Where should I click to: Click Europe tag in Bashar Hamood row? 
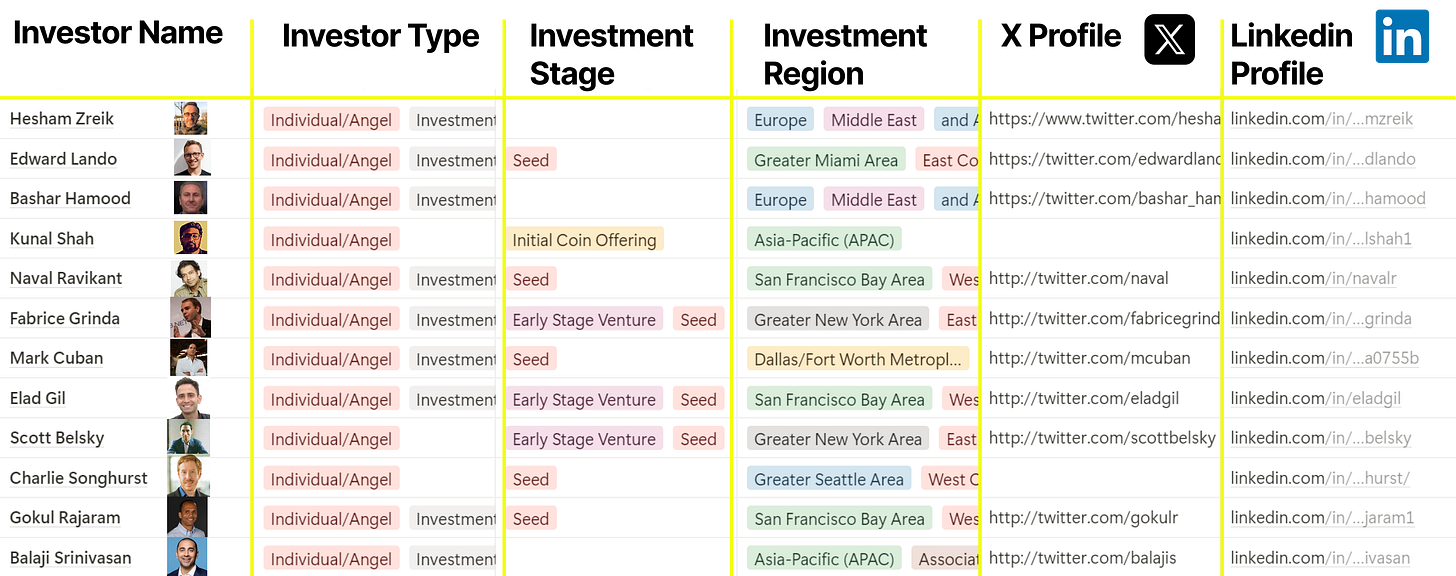(x=780, y=200)
